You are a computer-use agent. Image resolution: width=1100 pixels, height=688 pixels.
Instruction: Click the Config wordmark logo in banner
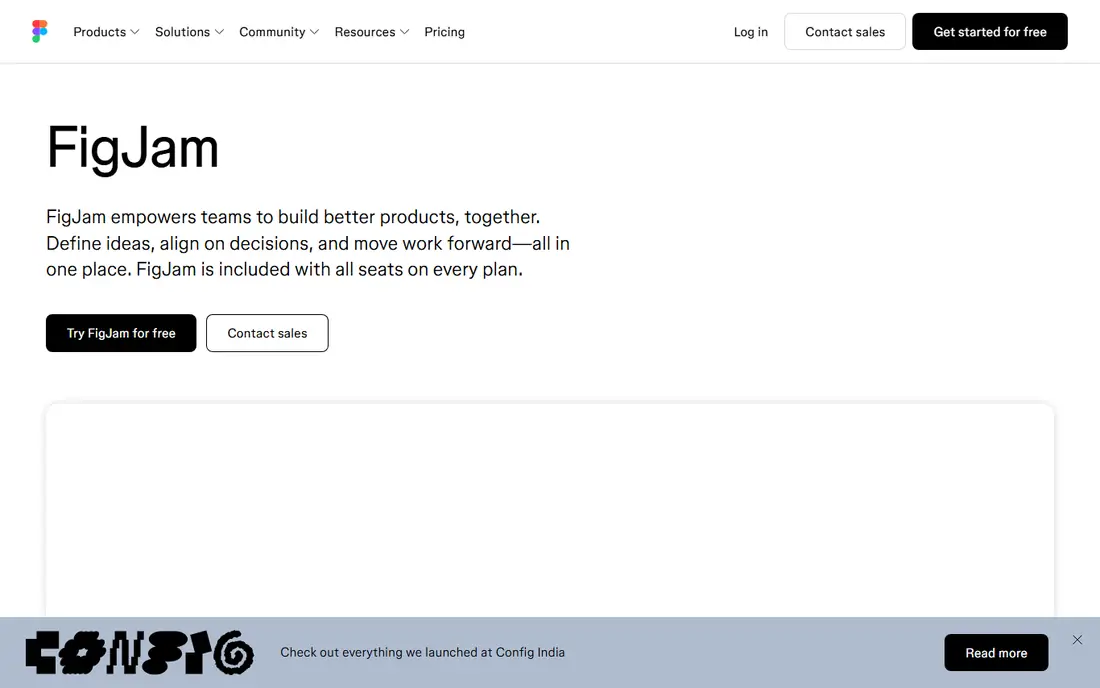point(140,653)
